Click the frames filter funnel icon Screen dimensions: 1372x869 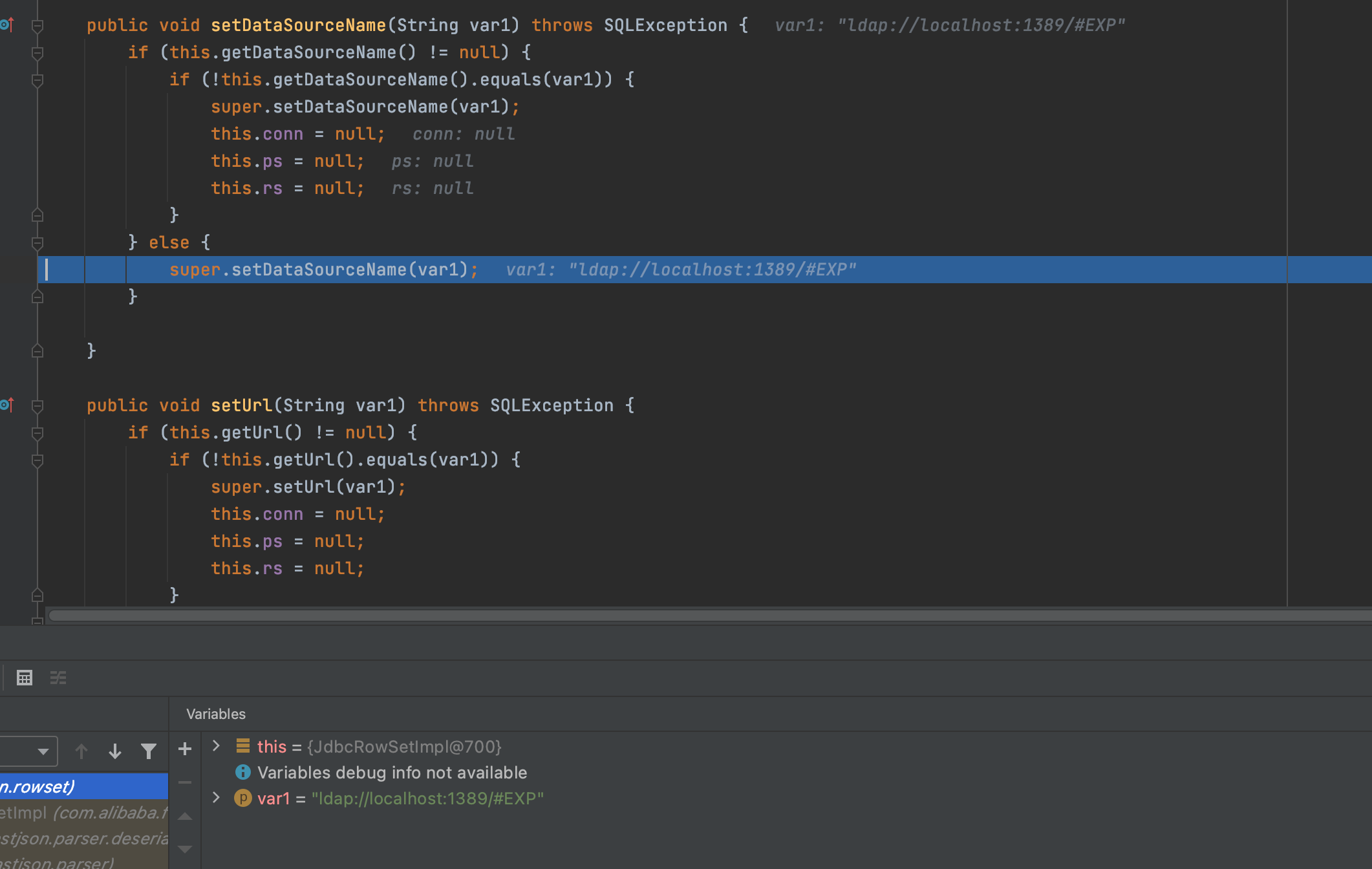pyautogui.click(x=149, y=751)
